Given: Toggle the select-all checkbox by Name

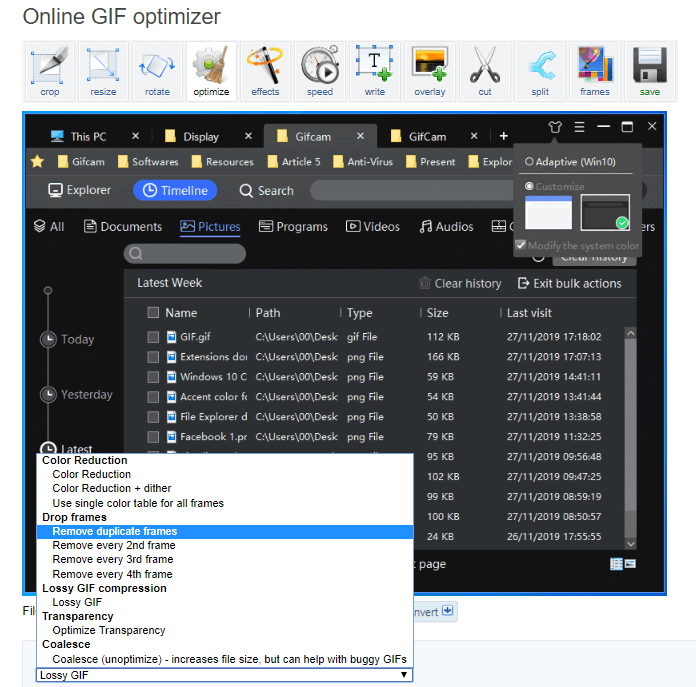Looking at the screenshot, I should [x=153, y=313].
